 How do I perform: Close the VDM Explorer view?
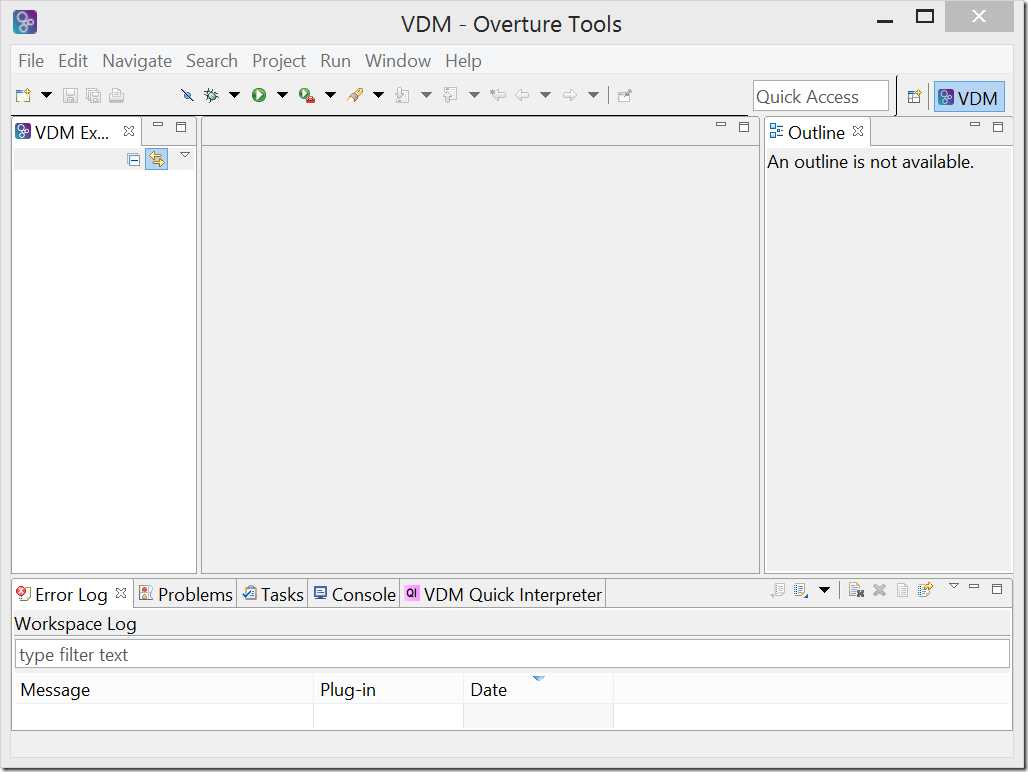point(129,131)
